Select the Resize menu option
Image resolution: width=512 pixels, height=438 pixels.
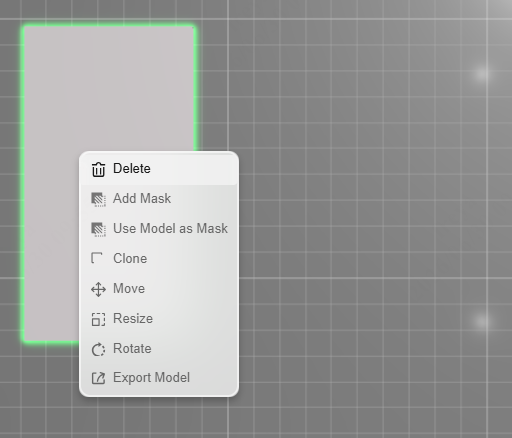[x=159, y=319]
